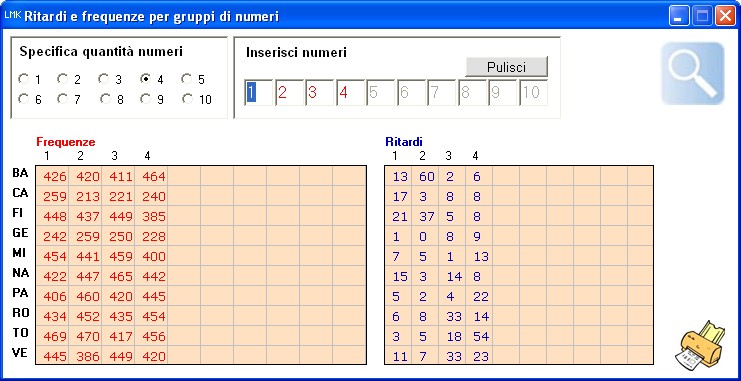Click the magnifying glass search icon
This screenshot has height=381, width=741.
[x=692, y=73]
